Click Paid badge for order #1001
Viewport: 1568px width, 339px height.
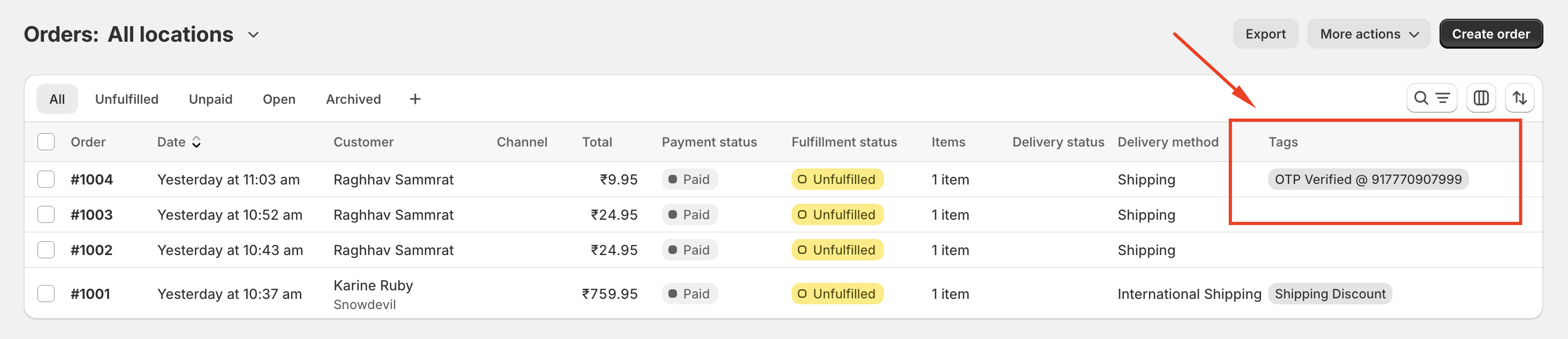689,294
